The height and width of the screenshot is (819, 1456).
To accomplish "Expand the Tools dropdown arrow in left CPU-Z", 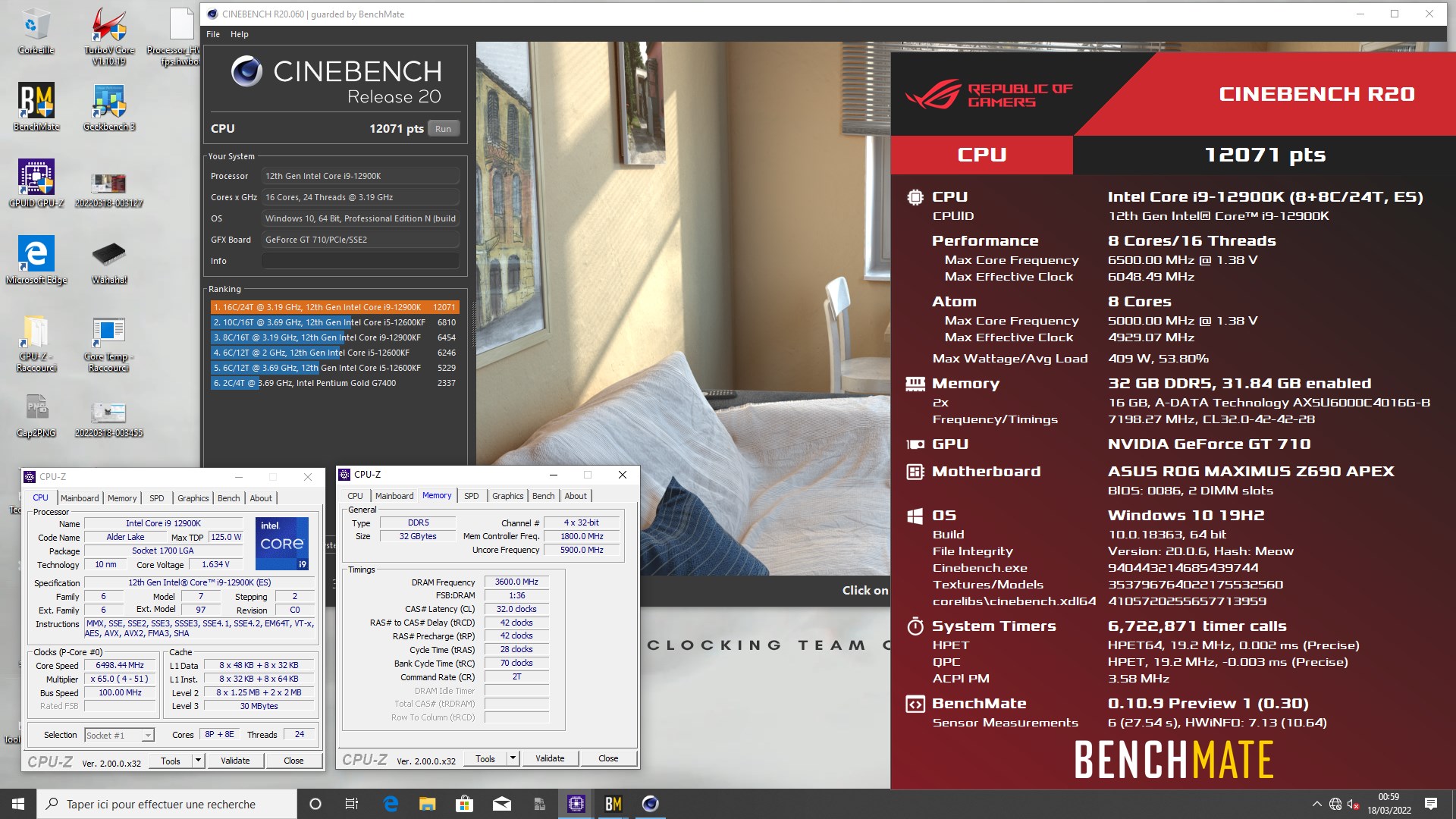I will (x=199, y=761).
